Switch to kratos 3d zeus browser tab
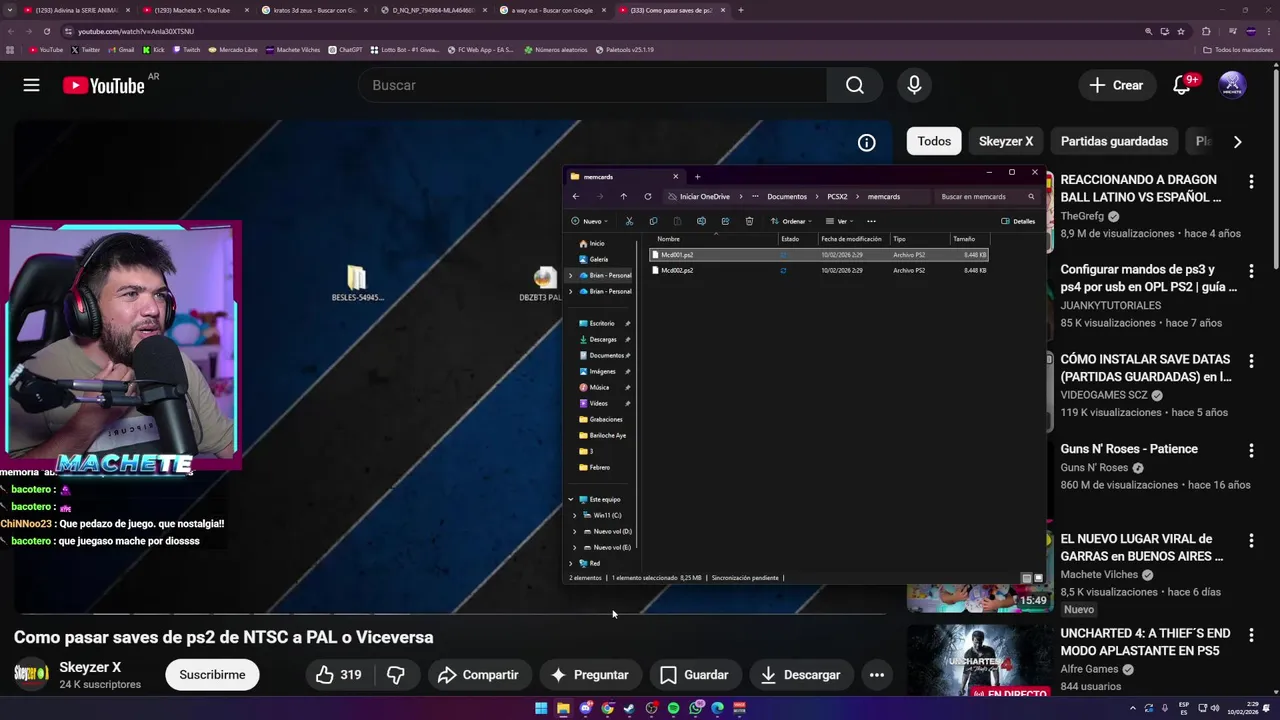Screen dimensions: 1280x720 coord(313,10)
